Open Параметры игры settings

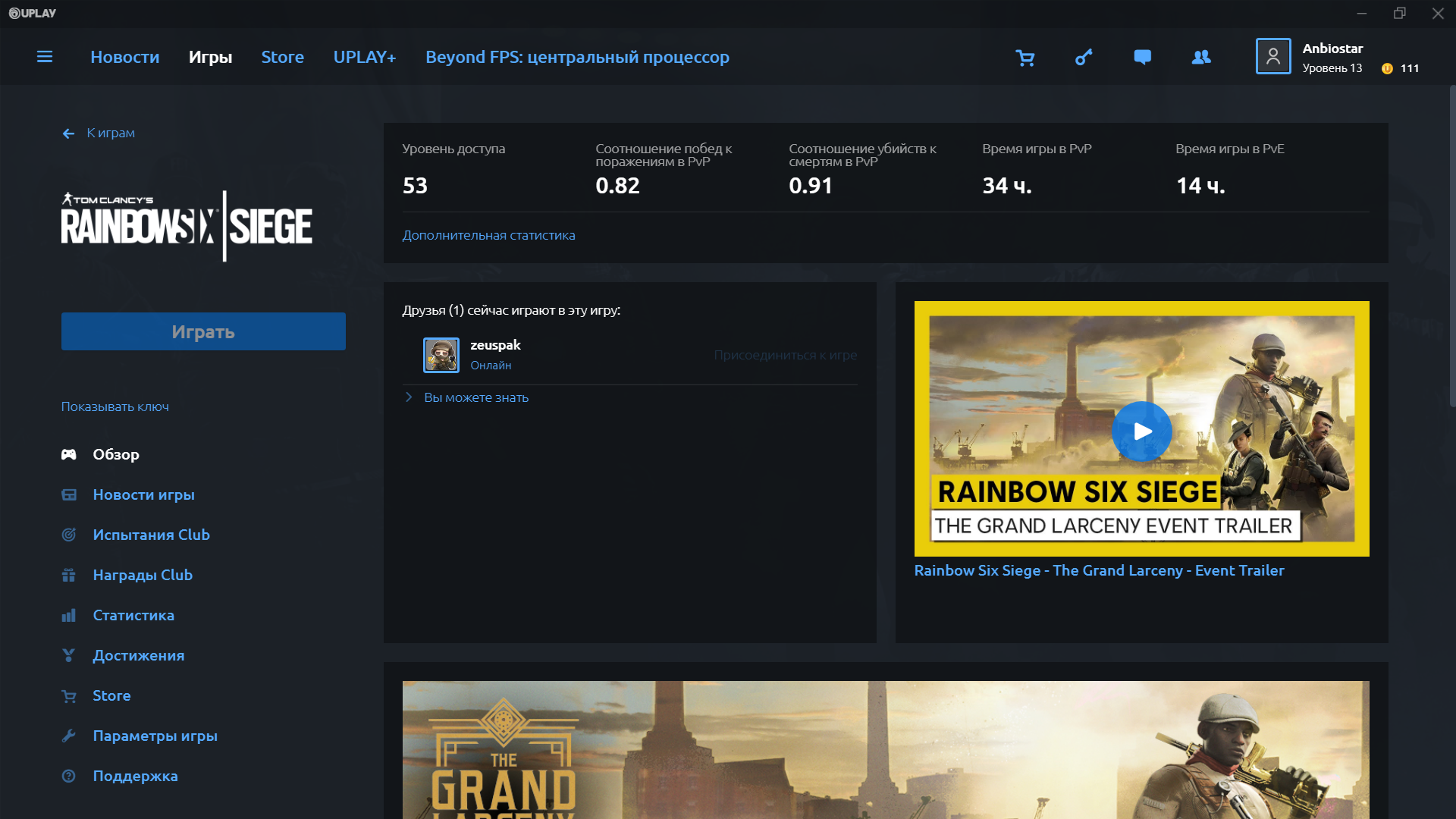pyautogui.click(x=155, y=736)
